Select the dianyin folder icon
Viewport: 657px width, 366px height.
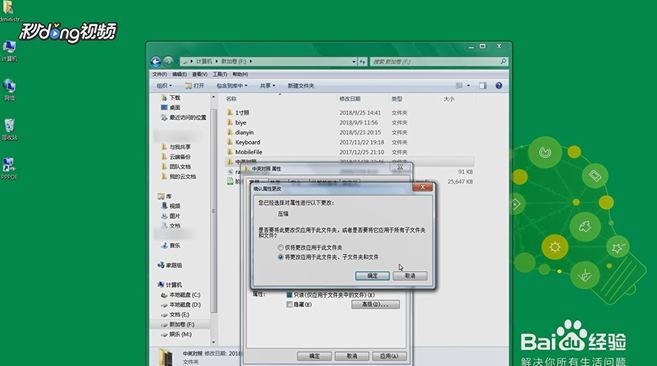tap(230, 132)
